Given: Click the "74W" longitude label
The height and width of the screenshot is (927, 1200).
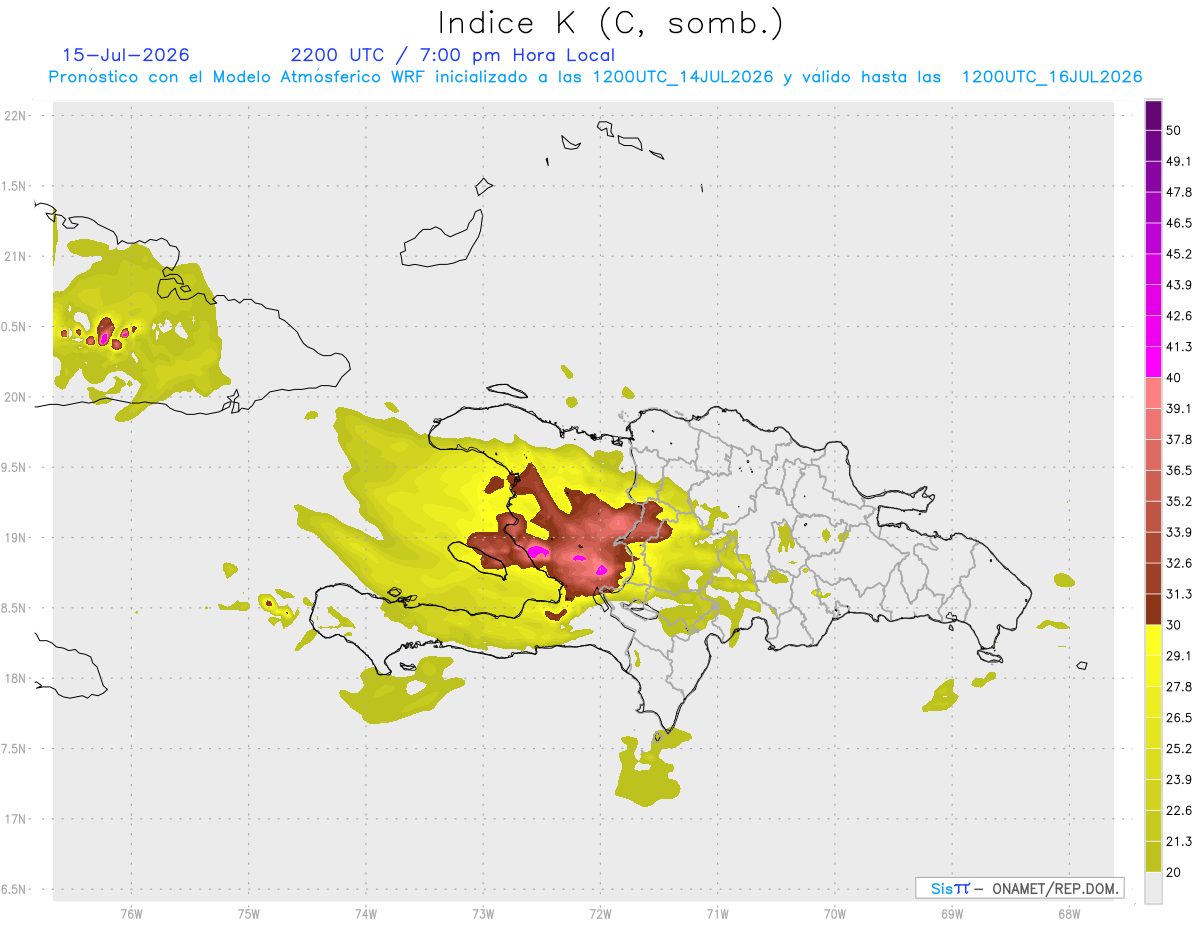Looking at the screenshot, I should pos(365,914).
